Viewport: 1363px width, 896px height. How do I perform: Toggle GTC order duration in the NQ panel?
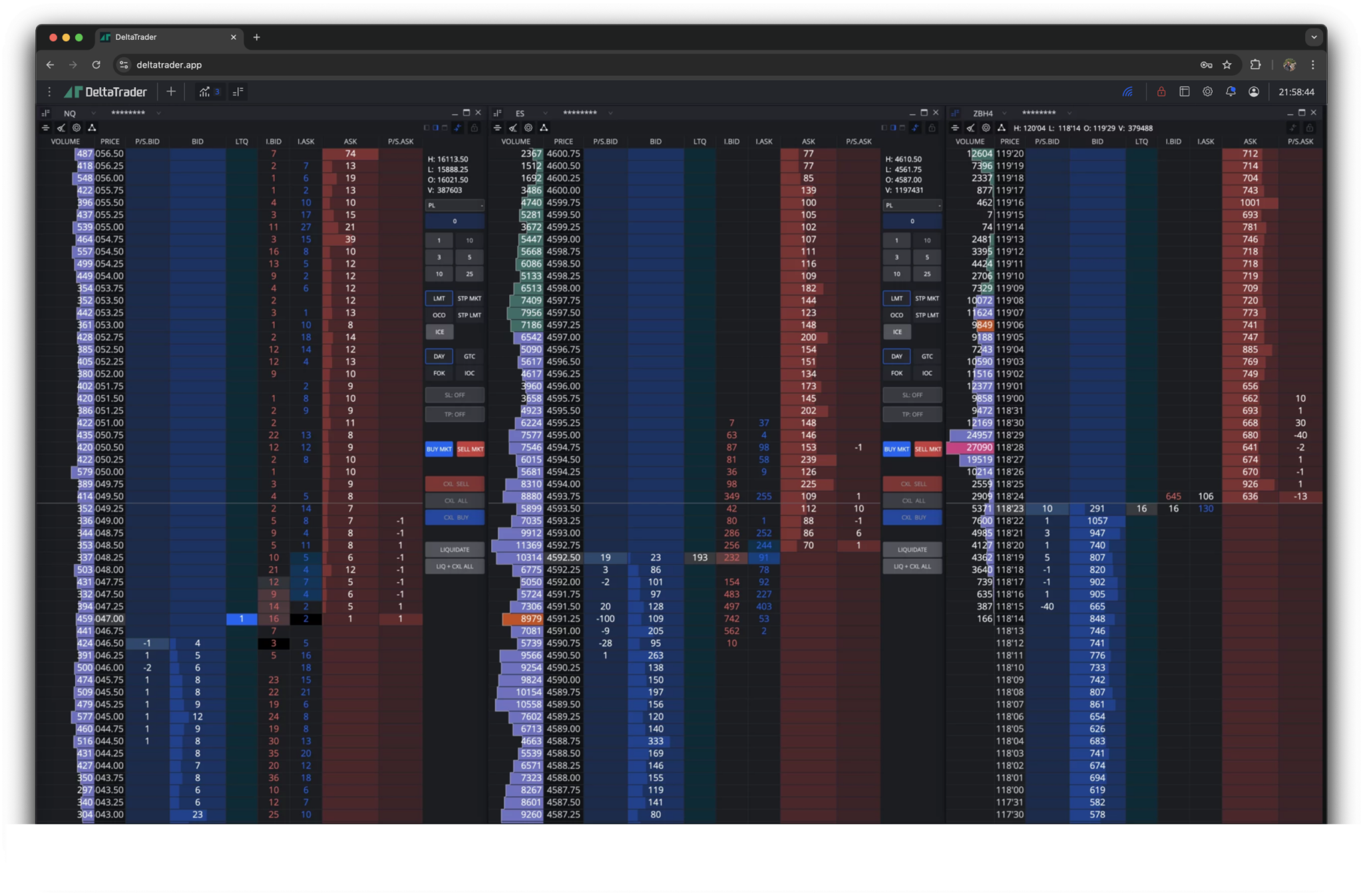[470, 356]
